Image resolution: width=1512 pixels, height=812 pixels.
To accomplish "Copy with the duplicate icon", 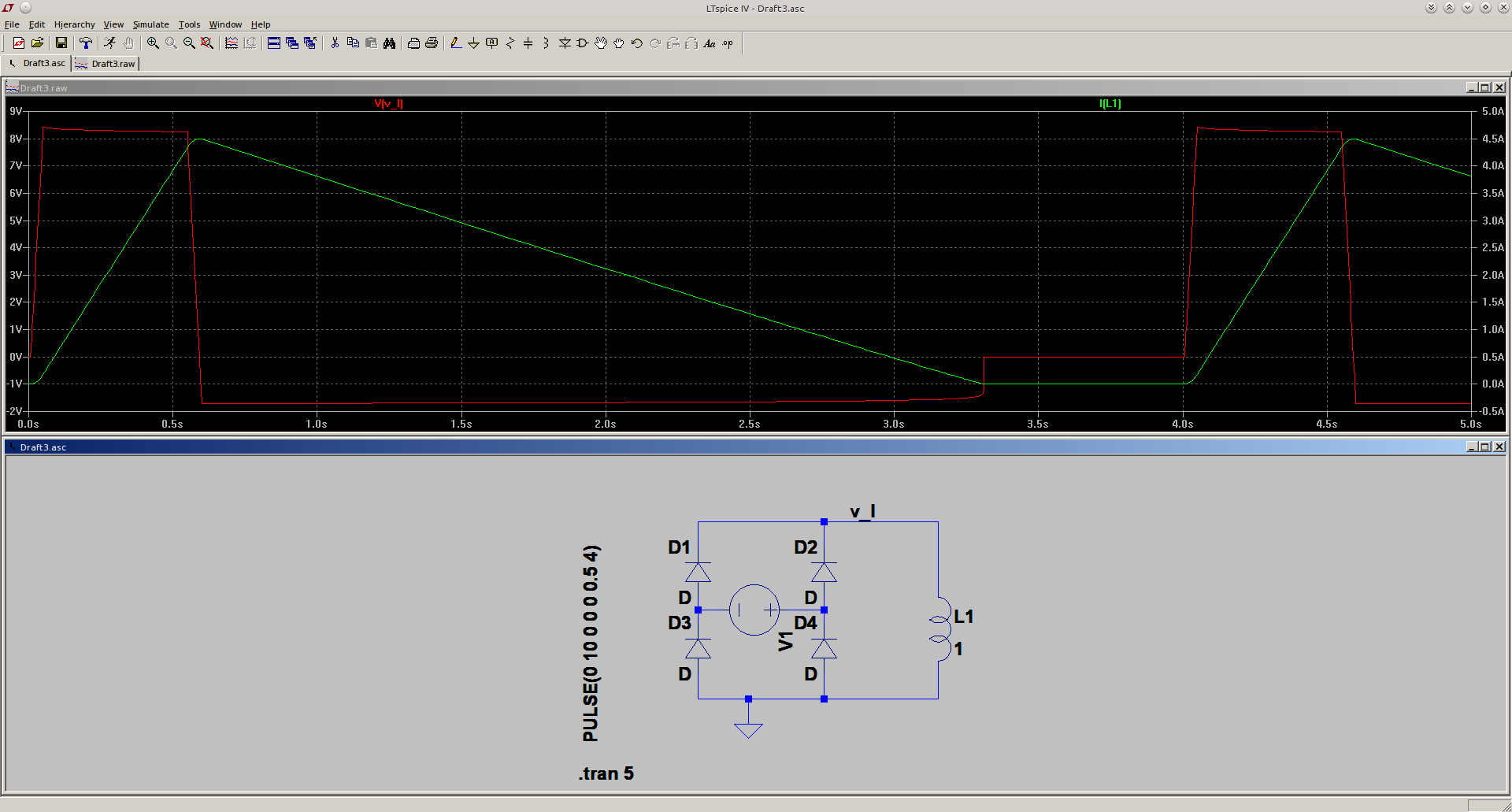I will pos(353,43).
